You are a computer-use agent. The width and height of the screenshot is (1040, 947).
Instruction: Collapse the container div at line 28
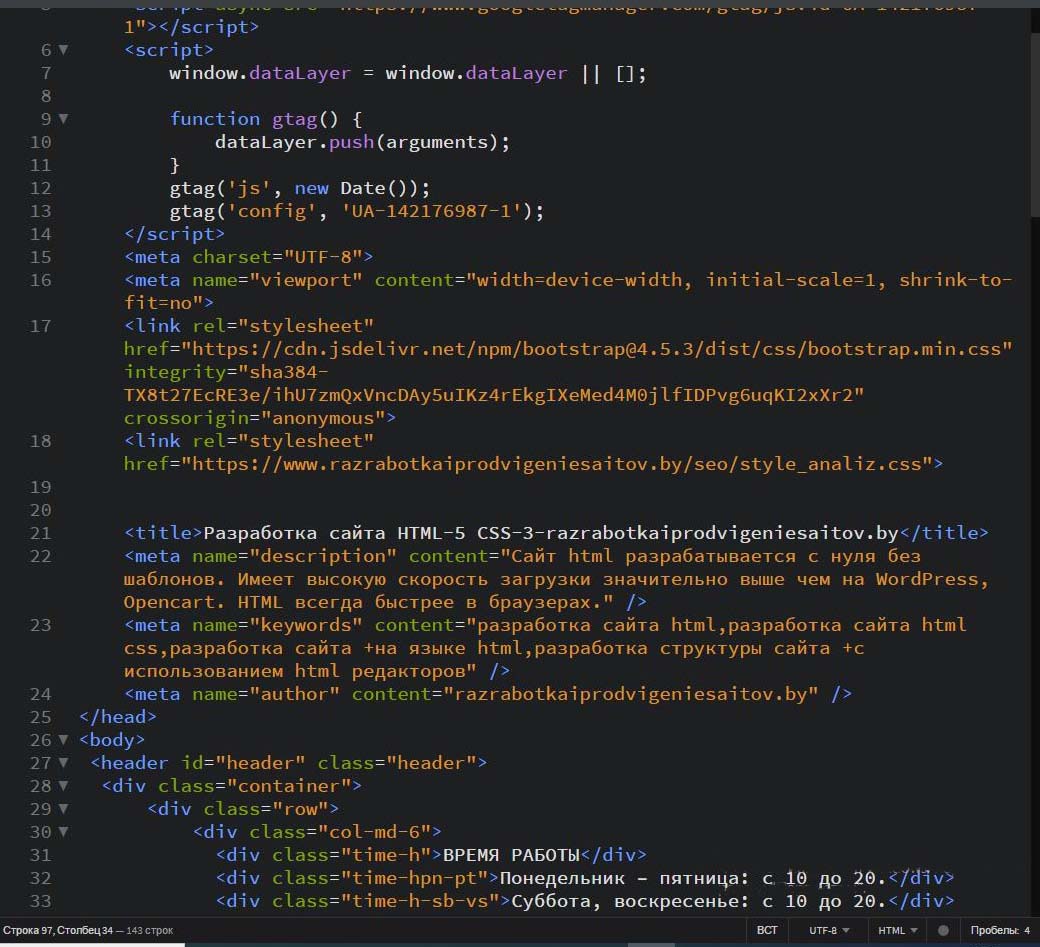[64, 786]
